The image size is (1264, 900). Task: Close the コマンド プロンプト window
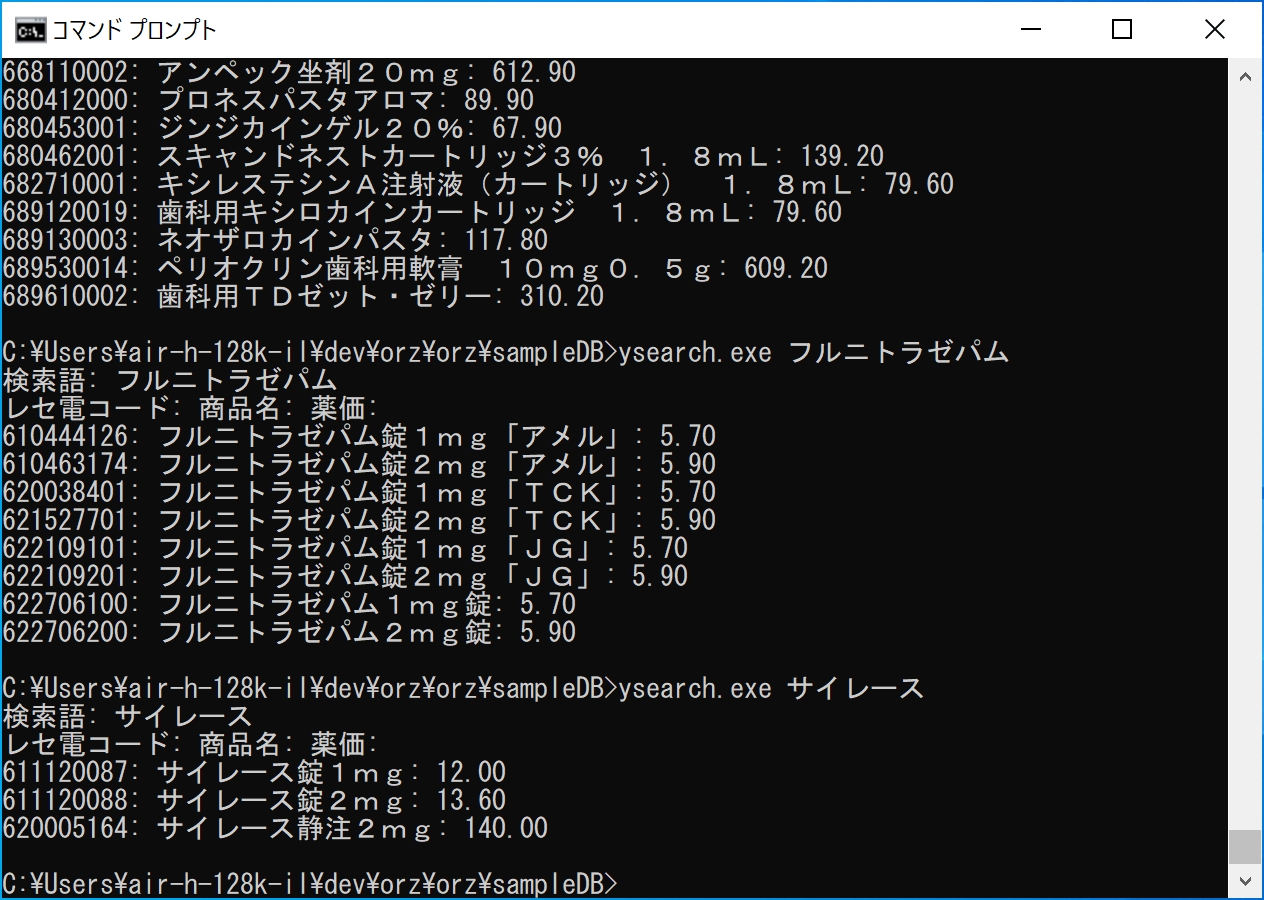click(1214, 29)
